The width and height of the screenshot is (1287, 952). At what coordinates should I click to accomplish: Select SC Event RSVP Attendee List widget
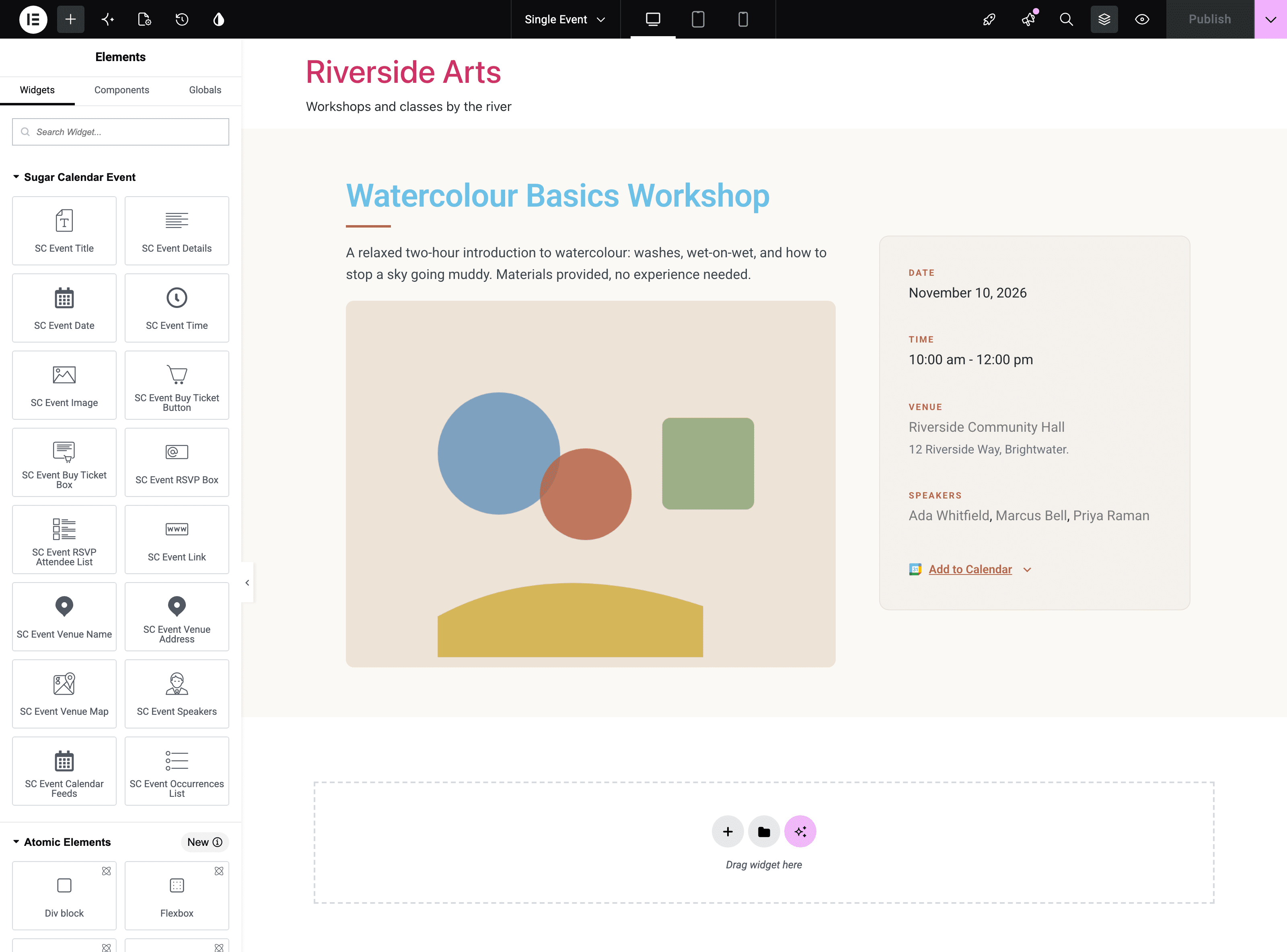pyautogui.click(x=64, y=540)
